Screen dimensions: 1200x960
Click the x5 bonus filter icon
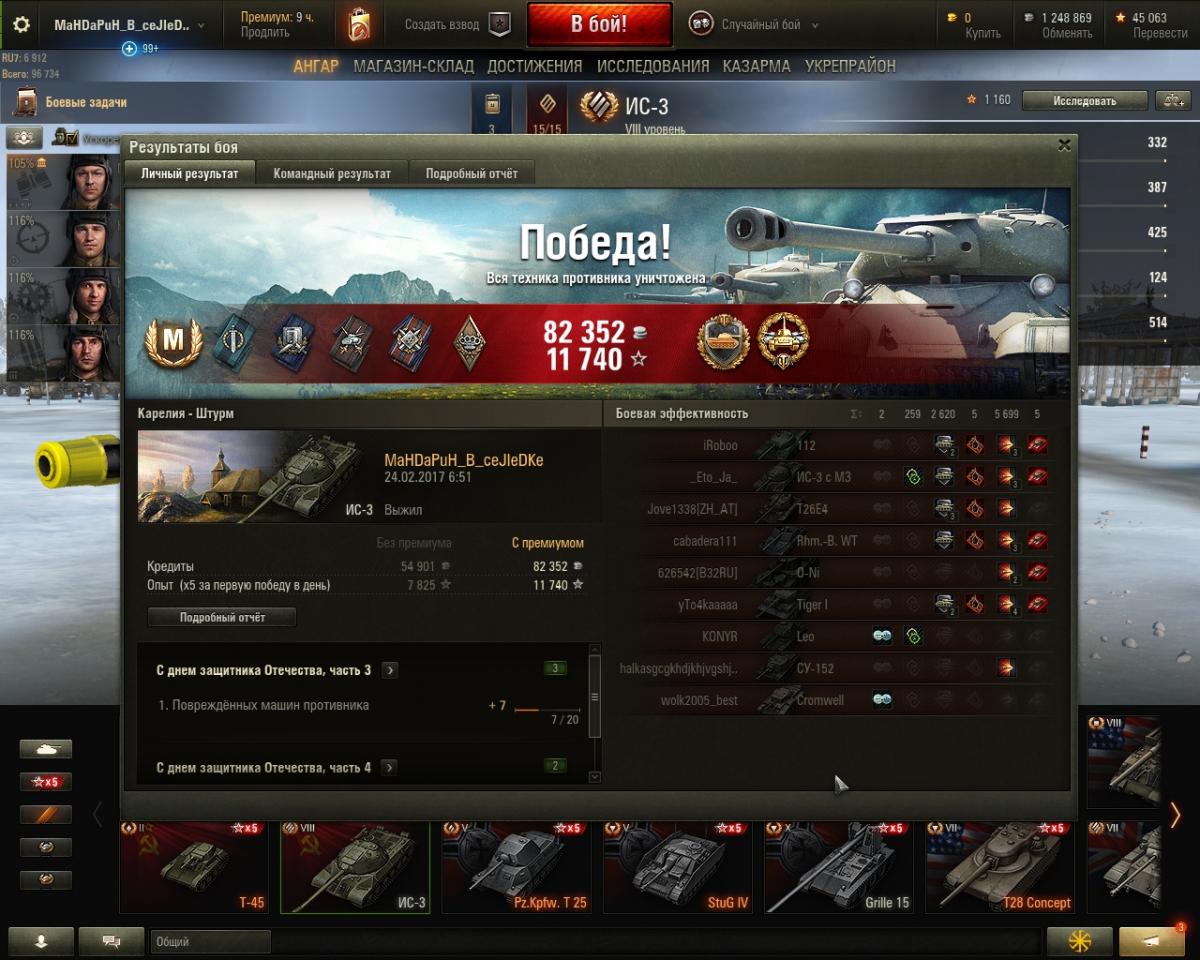46,782
